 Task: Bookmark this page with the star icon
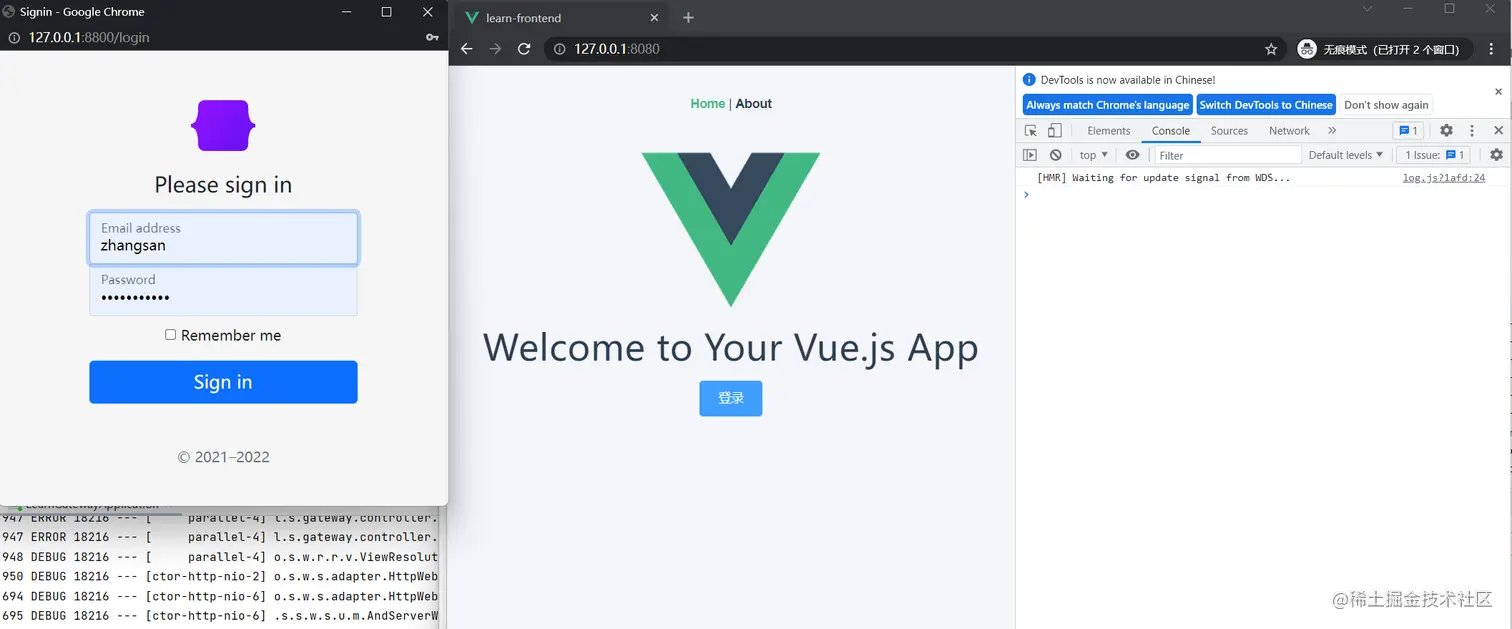[1271, 49]
